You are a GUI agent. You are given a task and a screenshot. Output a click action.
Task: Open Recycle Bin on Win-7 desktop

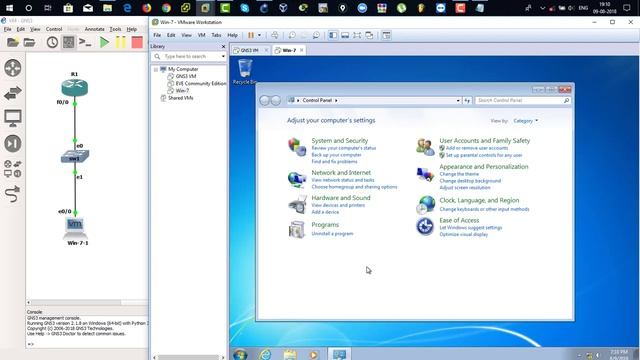[245, 72]
